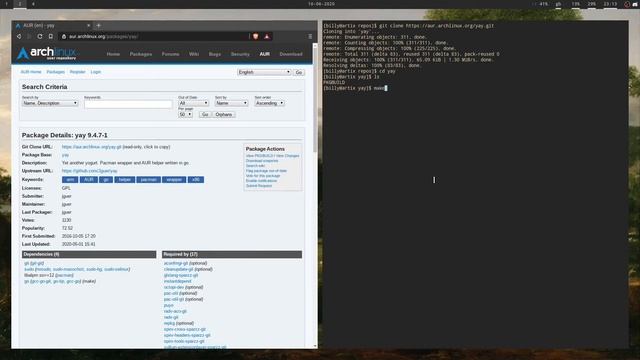The image size is (640, 360).
Task: Open the AUR nav item
Action: (264, 54)
